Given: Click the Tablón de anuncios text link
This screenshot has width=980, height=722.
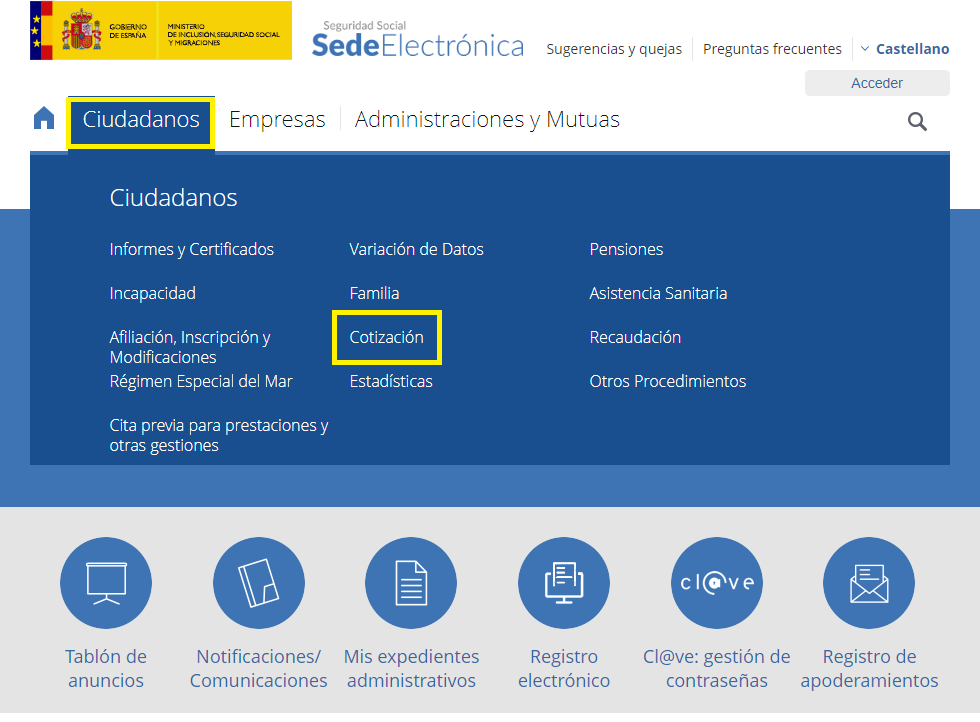Looking at the screenshot, I should click(106, 668).
